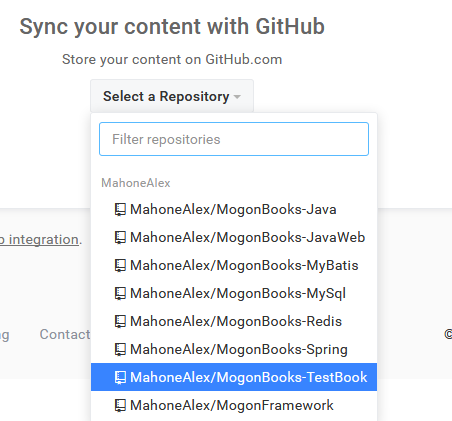Select MahoneAlex/MogonBooks-Redis repository
Image resolution: width=452 pixels, height=421 pixels.
click(234, 322)
